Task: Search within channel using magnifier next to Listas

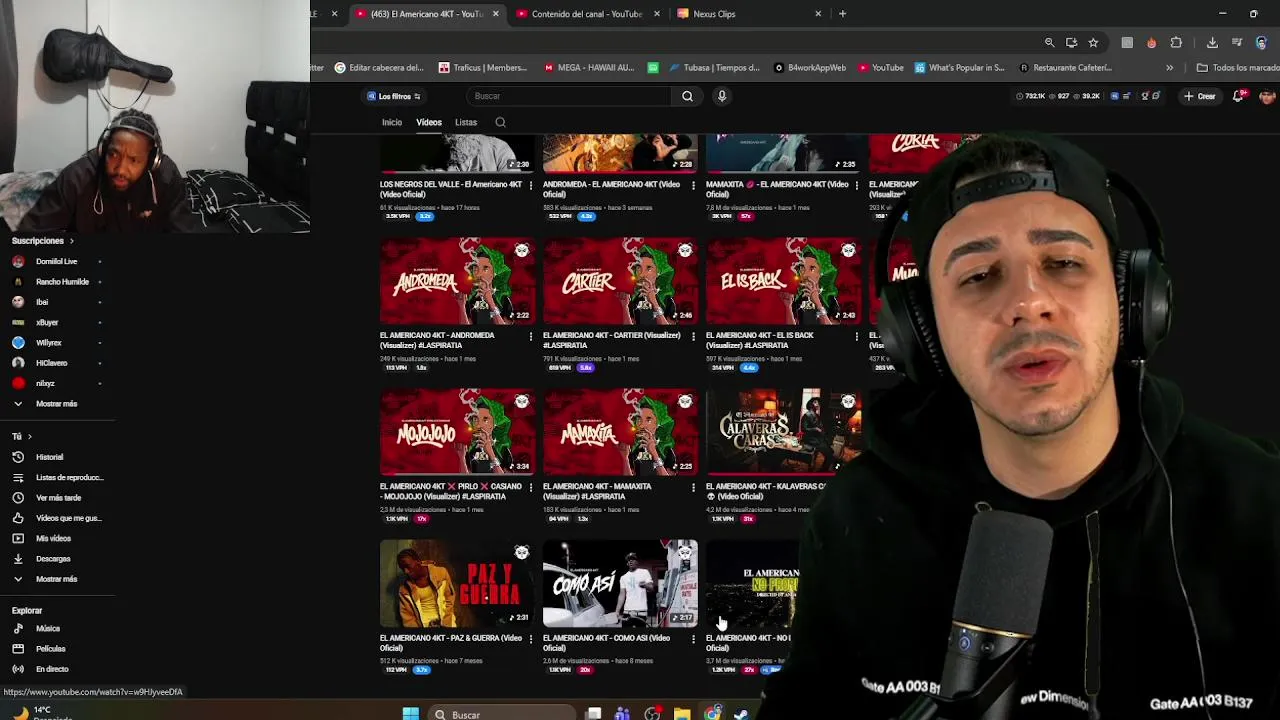Action: coord(500,123)
